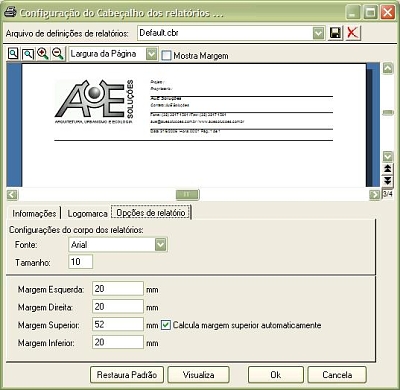Click the preview scroll down arrow
This screenshot has width=400, height=390.
[x=387, y=156]
